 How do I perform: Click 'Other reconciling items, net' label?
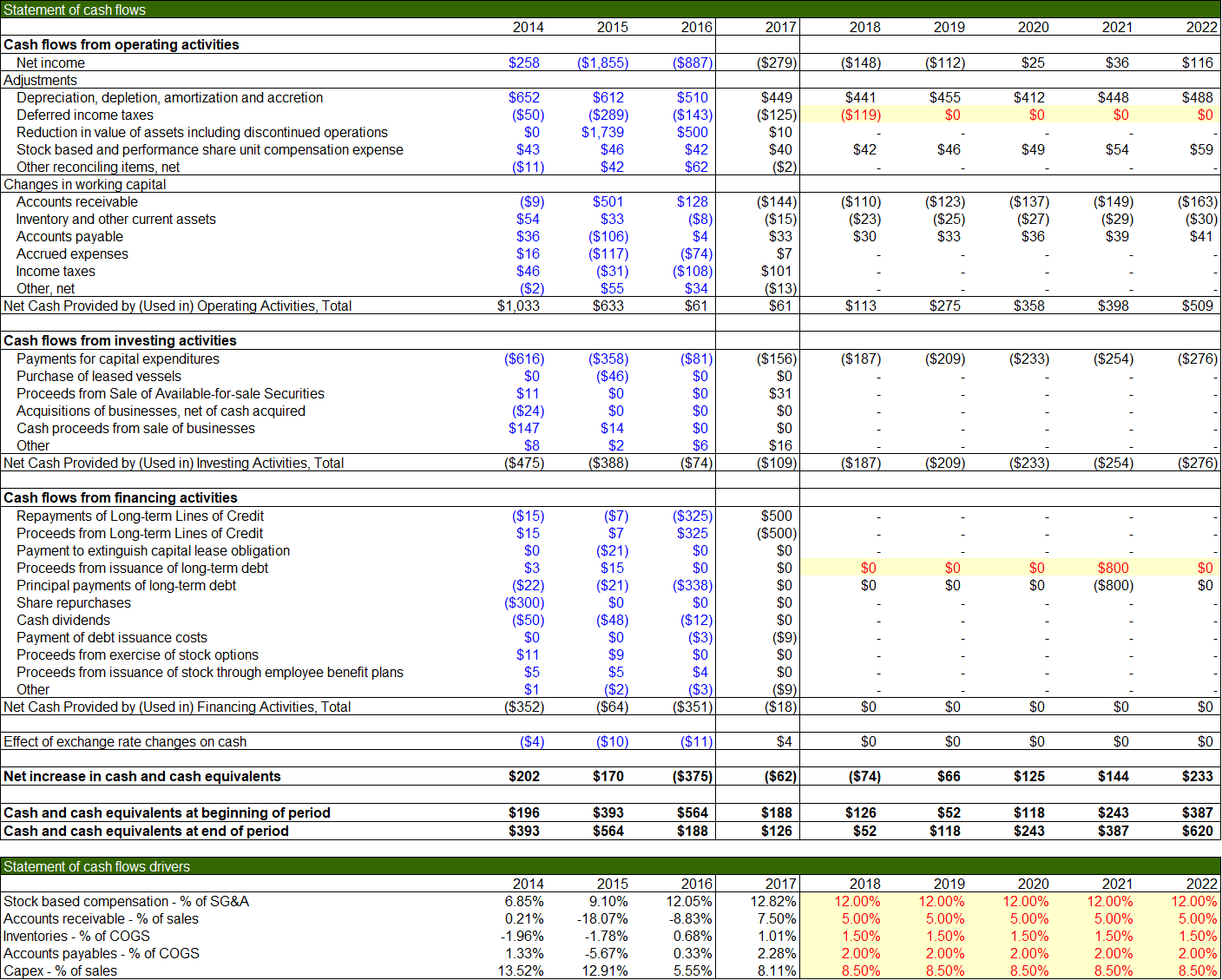(x=97, y=167)
